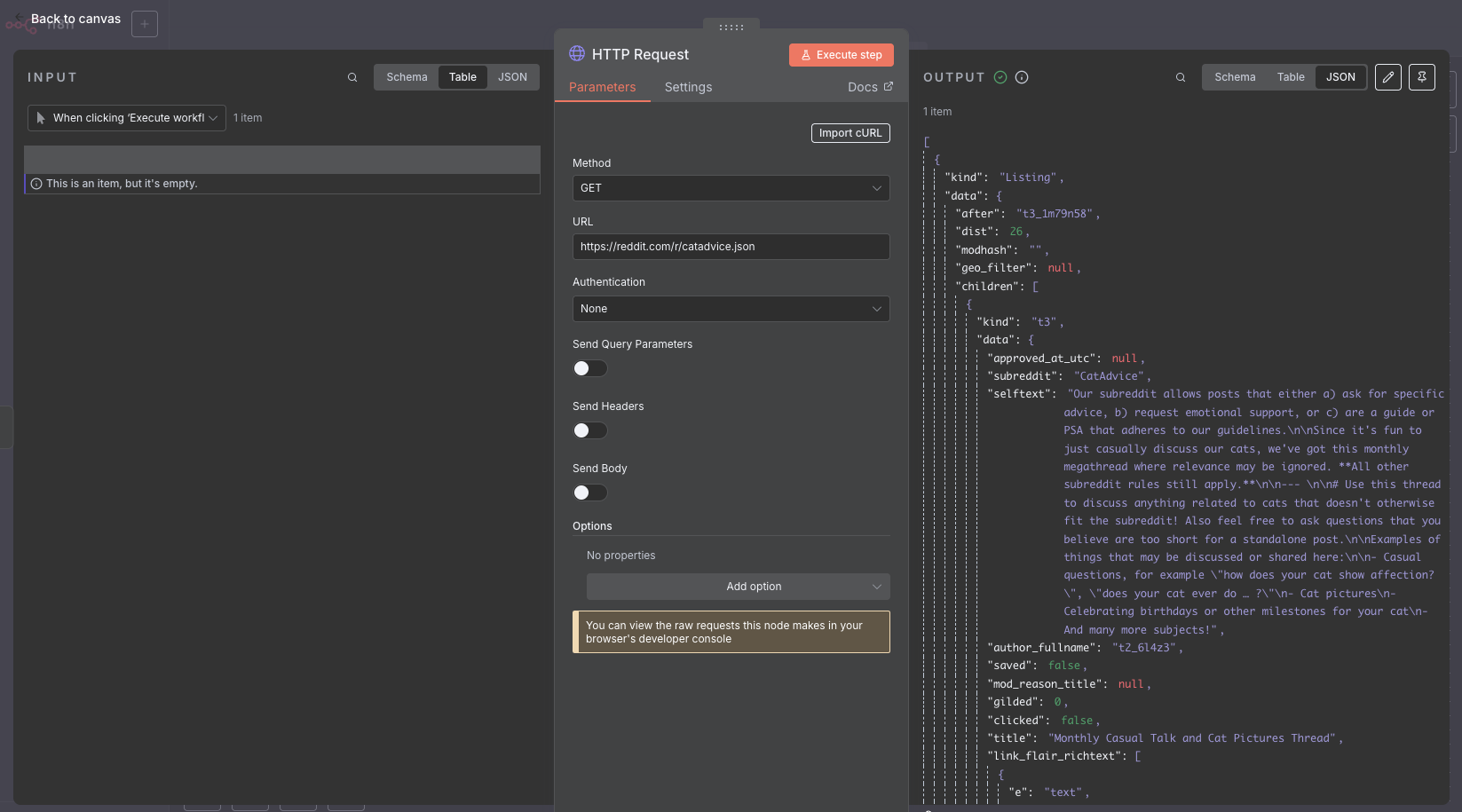Enable the Send Body toggle
This screenshot has height=812, width=1462.
coord(589,492)
